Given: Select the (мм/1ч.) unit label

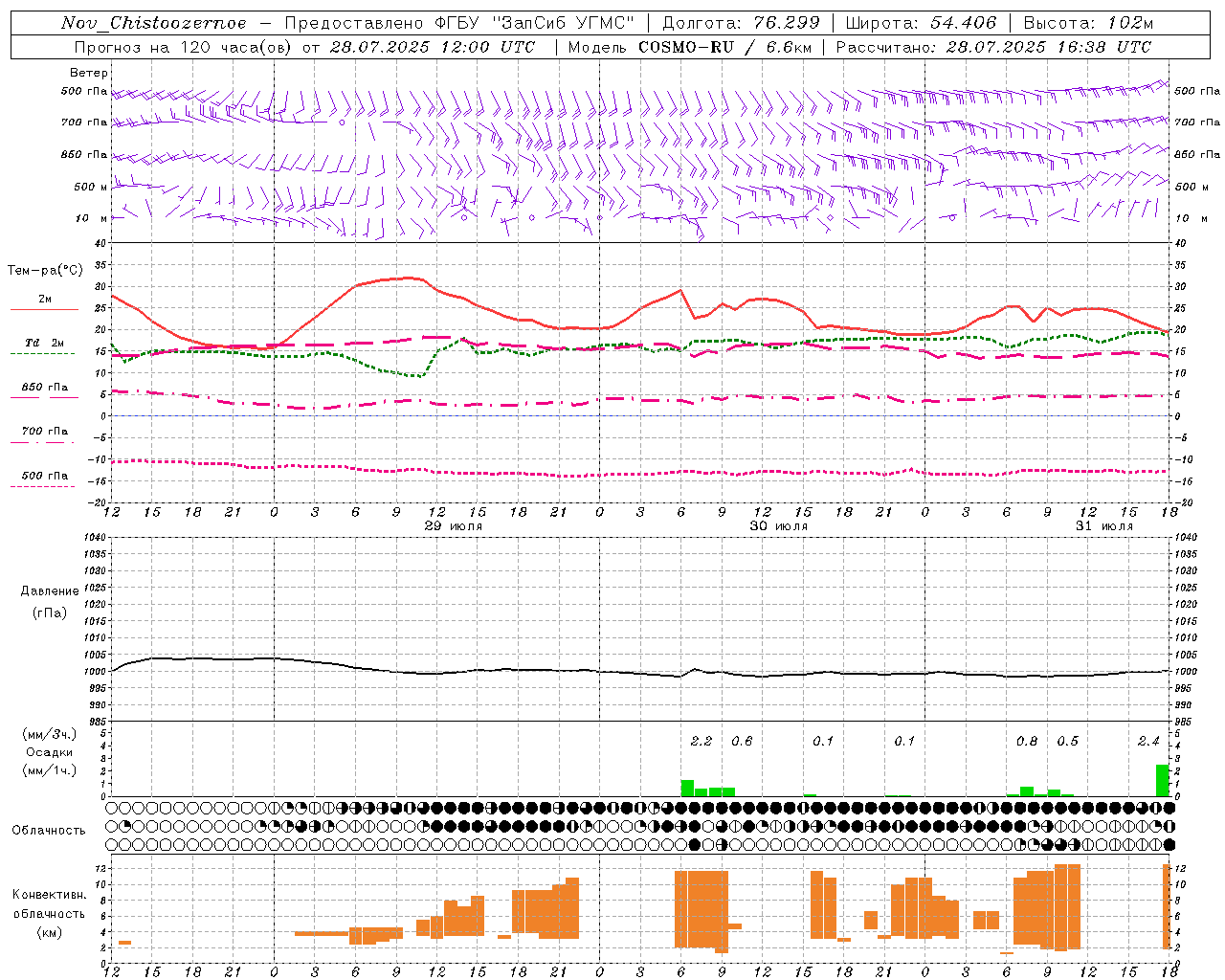Looking at the screenshot, I should (x=50, y=770).
